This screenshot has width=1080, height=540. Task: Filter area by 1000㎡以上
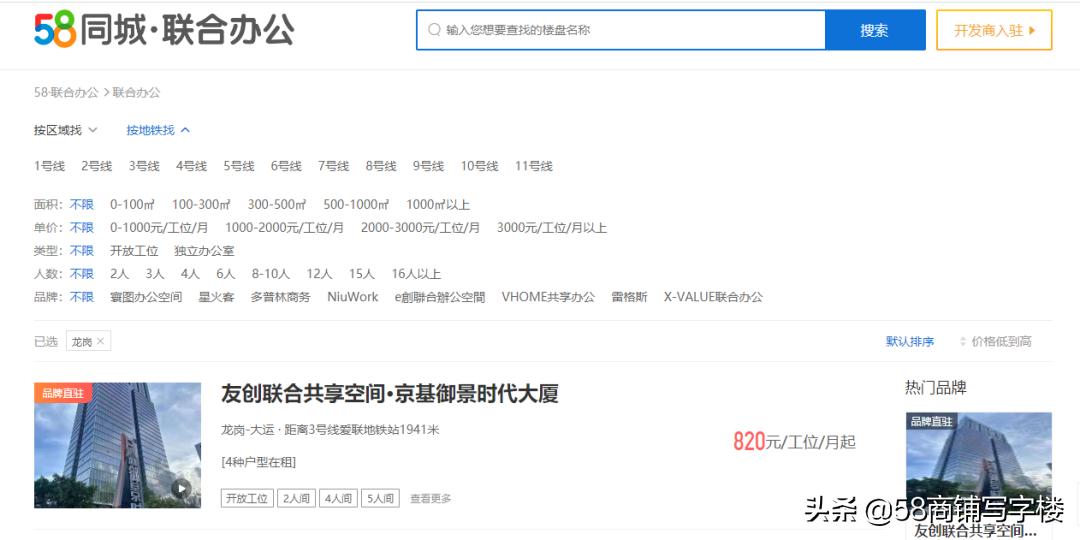coord(438,205)
